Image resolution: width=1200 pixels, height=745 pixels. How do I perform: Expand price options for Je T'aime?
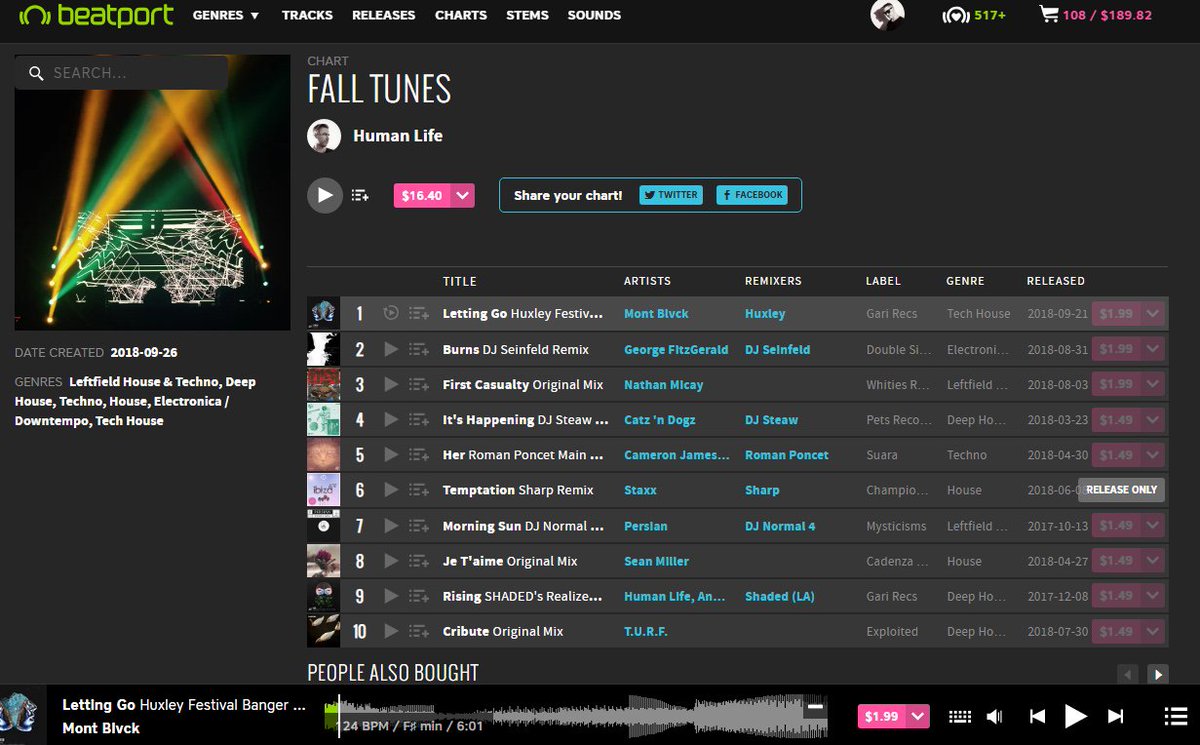[x=1152, y=561]
